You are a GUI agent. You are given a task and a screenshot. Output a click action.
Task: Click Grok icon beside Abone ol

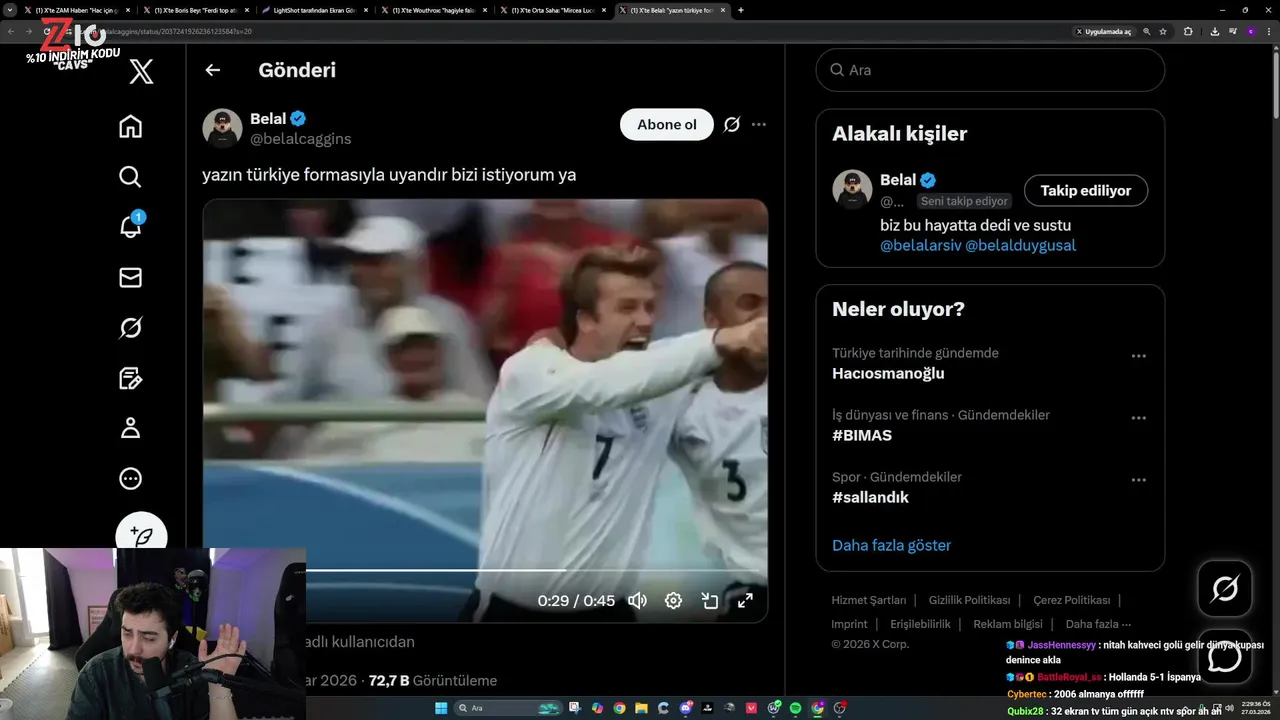732,125
